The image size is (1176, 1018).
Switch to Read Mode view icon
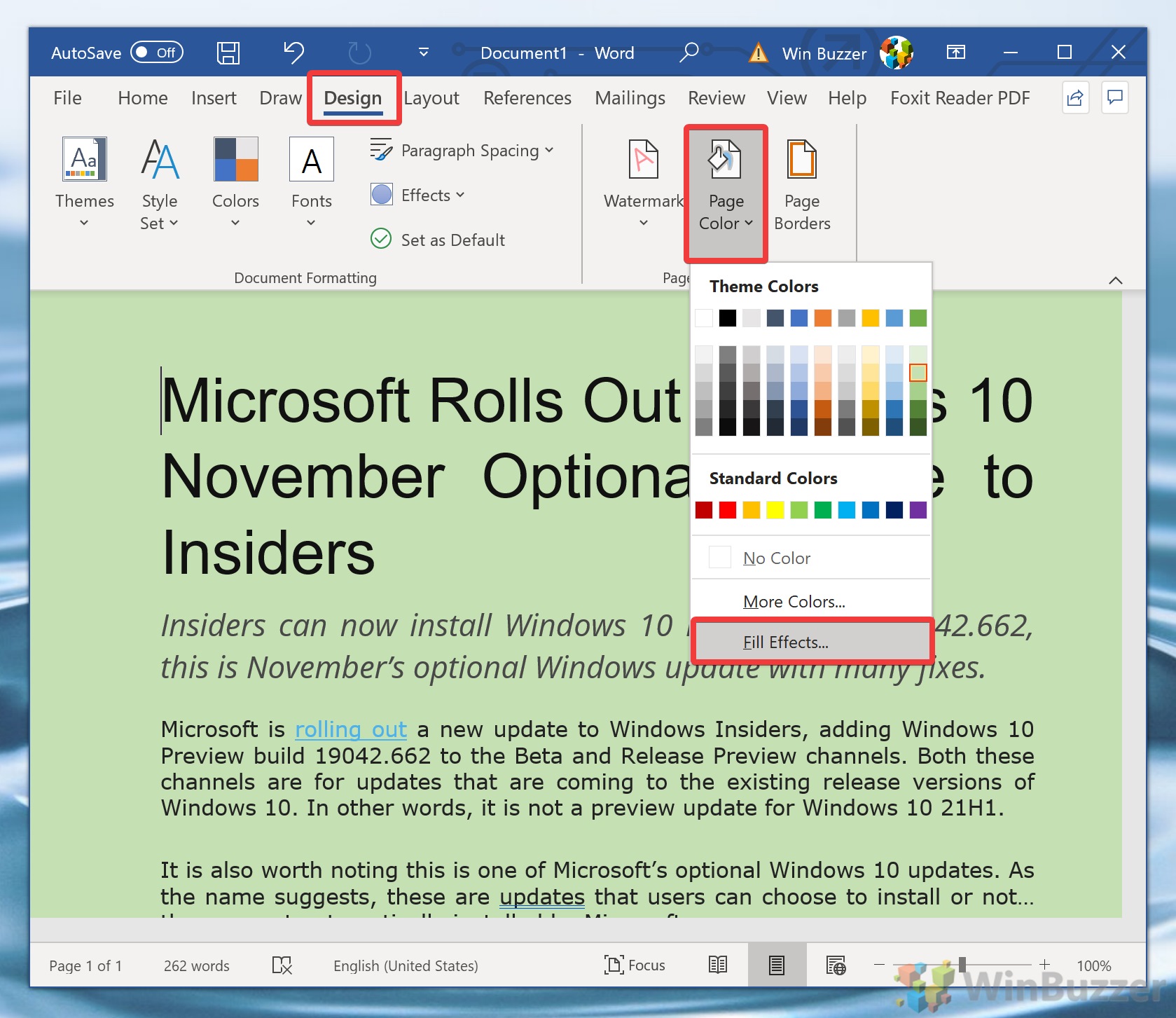click(718, 965)
